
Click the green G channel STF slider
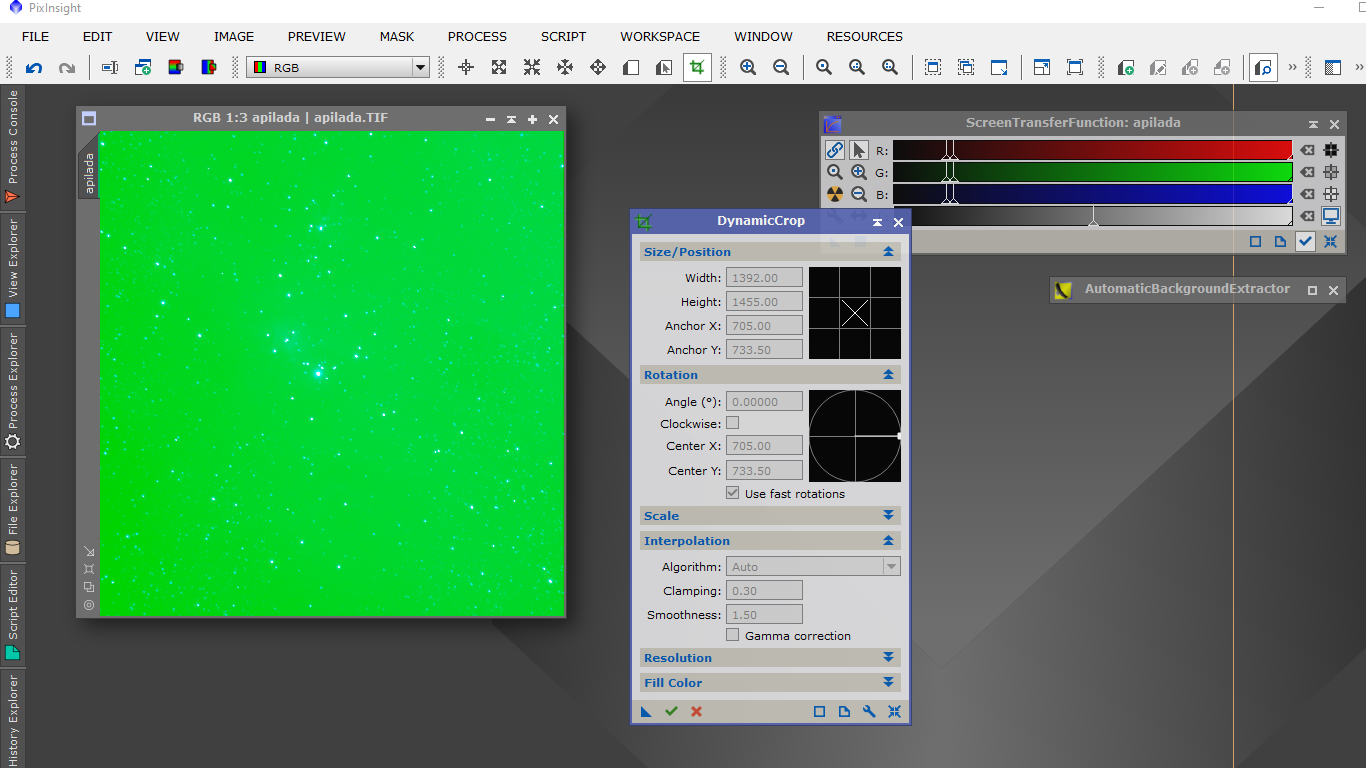click(x=1092, y=172)
